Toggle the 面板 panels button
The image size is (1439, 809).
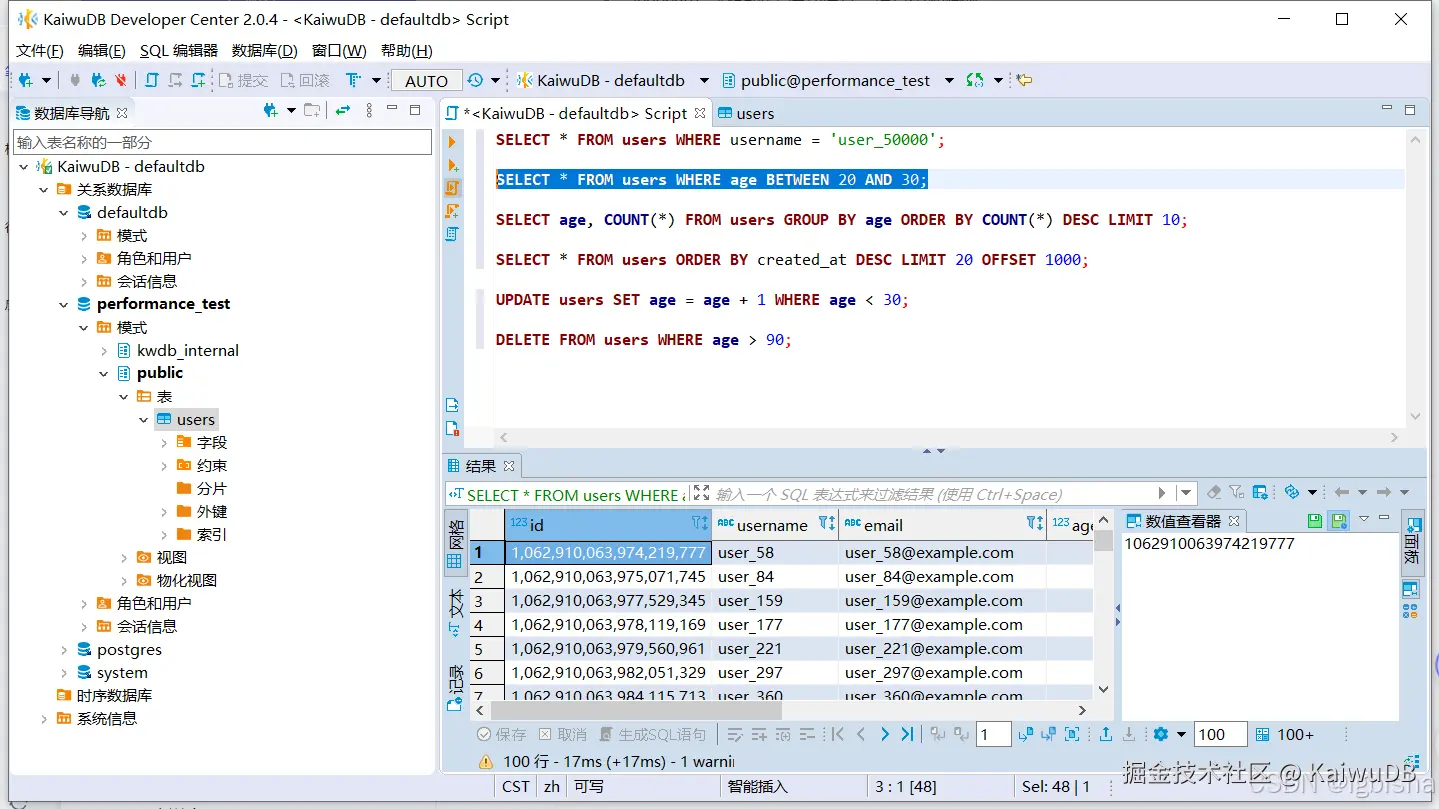click(x=1411, y=544)
